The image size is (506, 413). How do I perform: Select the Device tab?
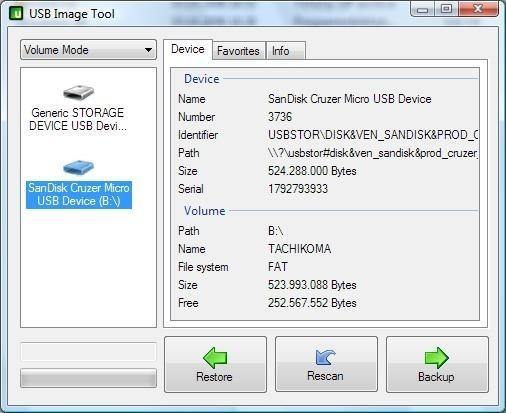point(188,49)
